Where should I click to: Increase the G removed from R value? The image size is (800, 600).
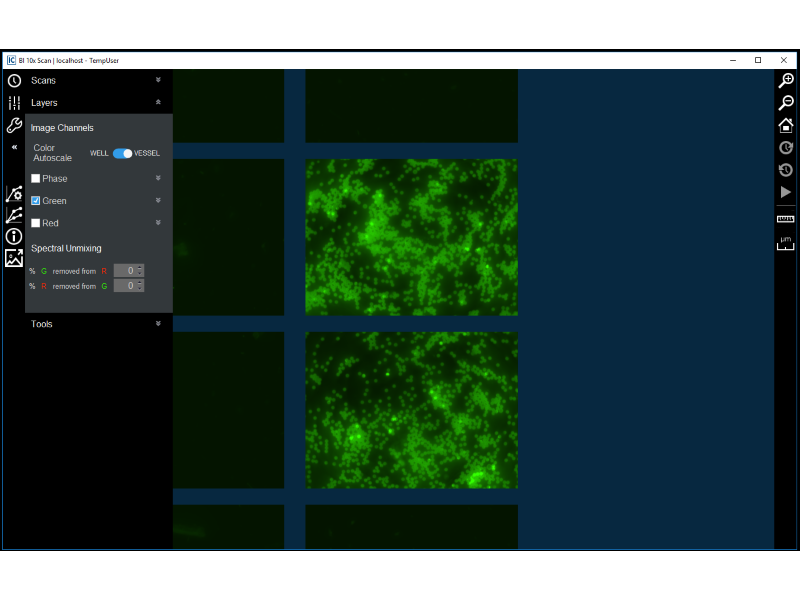140,267
